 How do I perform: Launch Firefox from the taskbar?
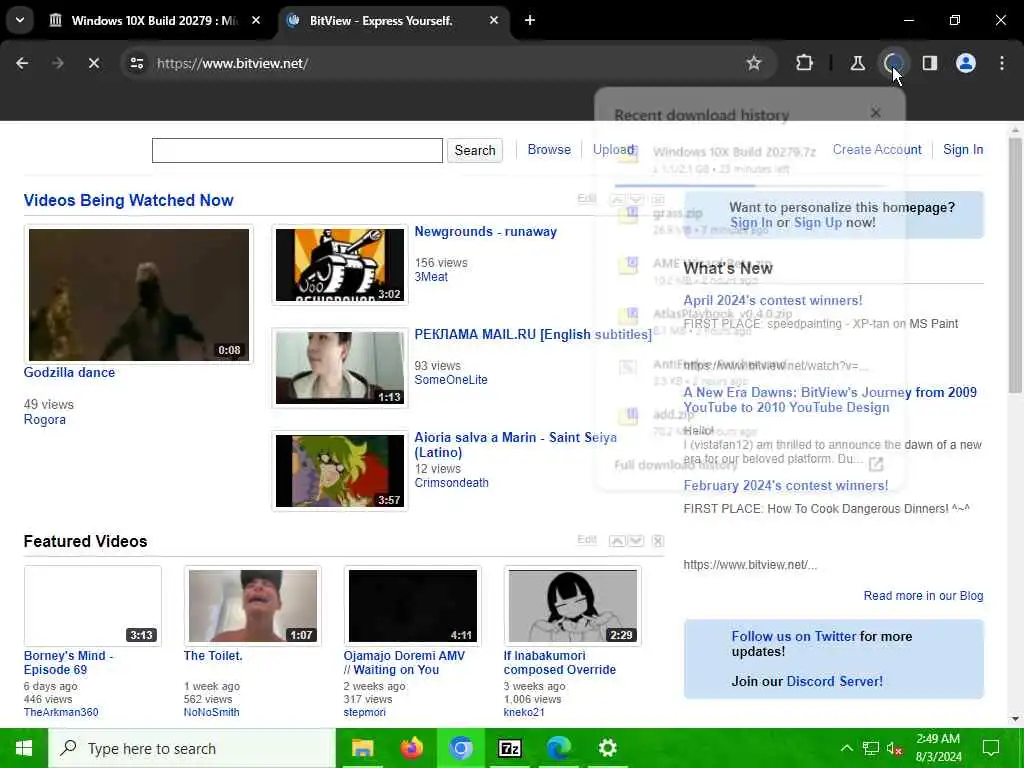[411, 748]
